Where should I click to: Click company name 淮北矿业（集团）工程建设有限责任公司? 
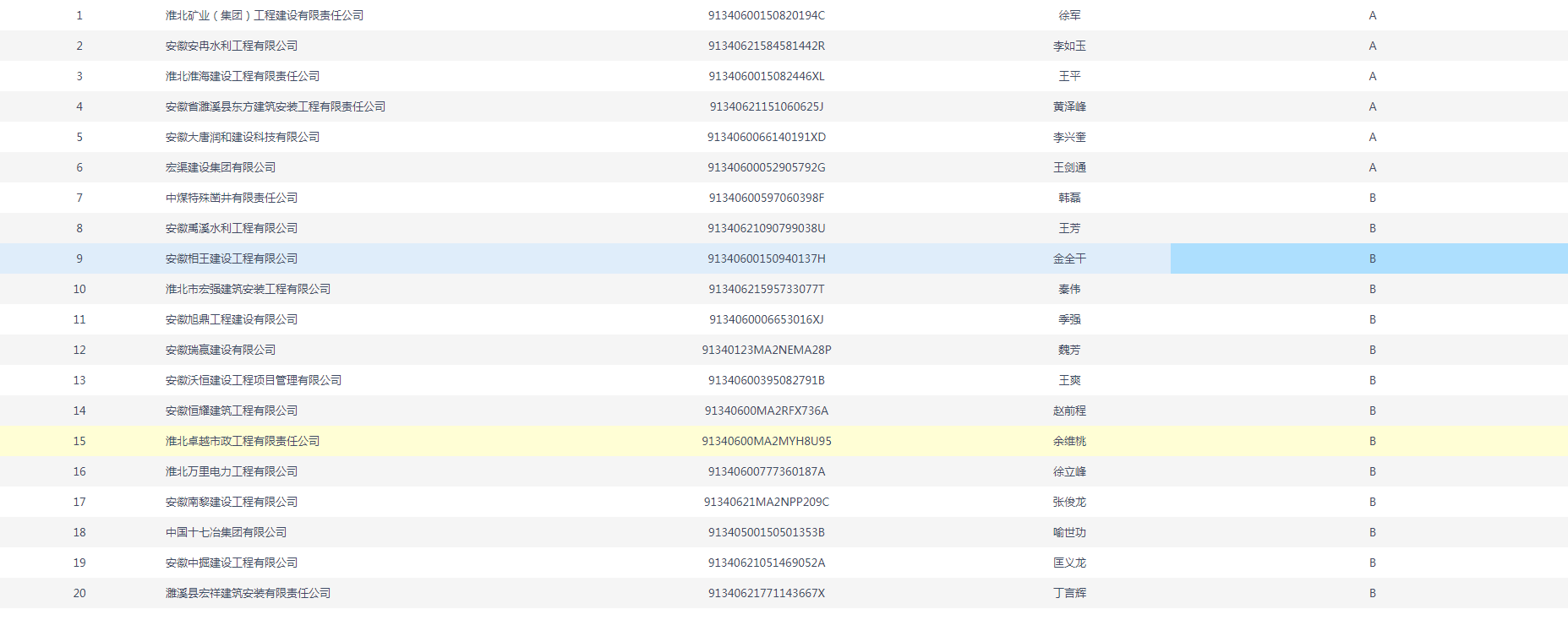pyautogui.click(x=265, y=15)
